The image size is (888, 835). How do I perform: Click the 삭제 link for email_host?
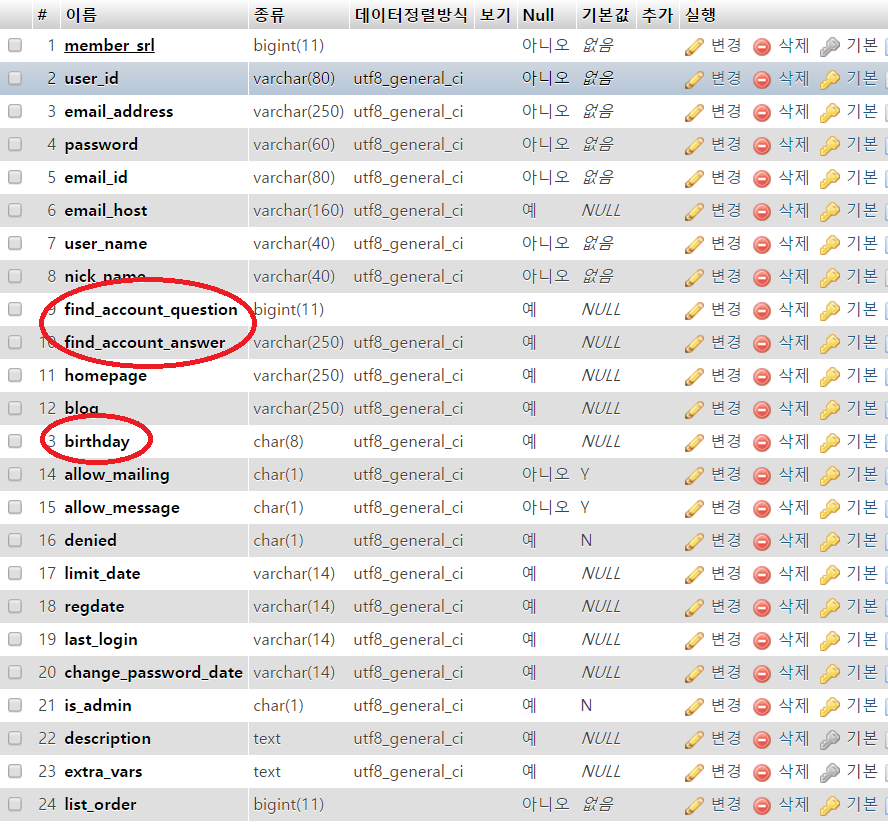click(794, 210)
